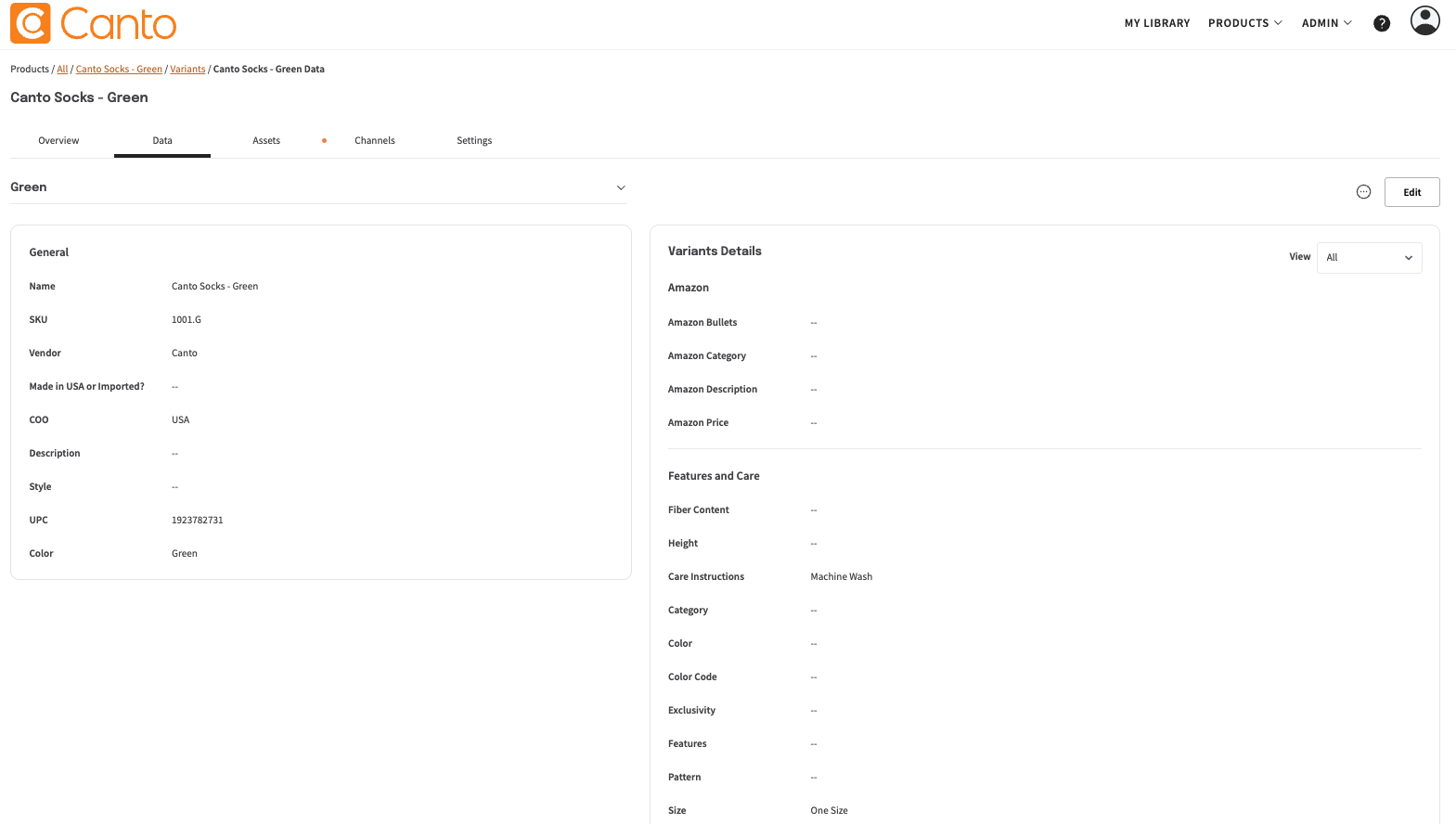Click the Products breadcrumb text

coord(30,70)
